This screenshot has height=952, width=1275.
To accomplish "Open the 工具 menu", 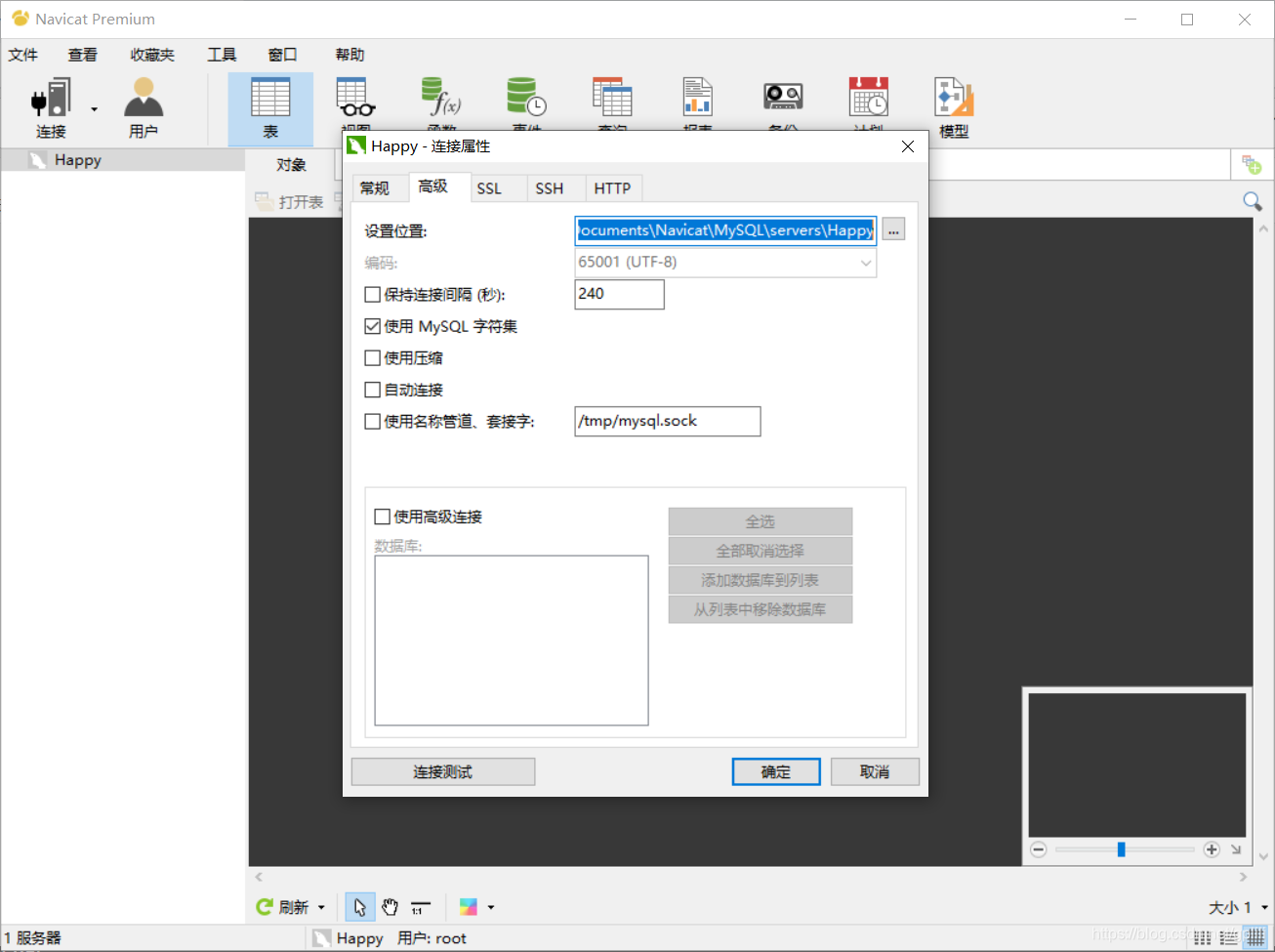I will tap(222, 55).
